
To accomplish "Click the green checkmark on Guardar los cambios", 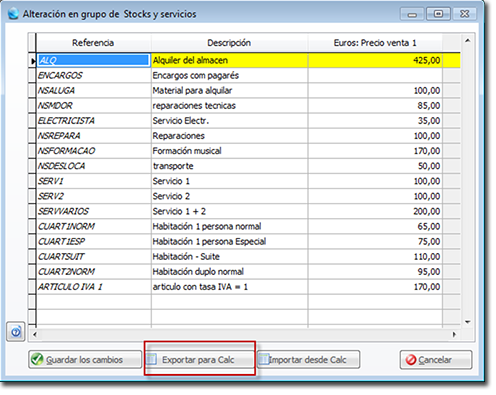I will (x=37, y=359).
